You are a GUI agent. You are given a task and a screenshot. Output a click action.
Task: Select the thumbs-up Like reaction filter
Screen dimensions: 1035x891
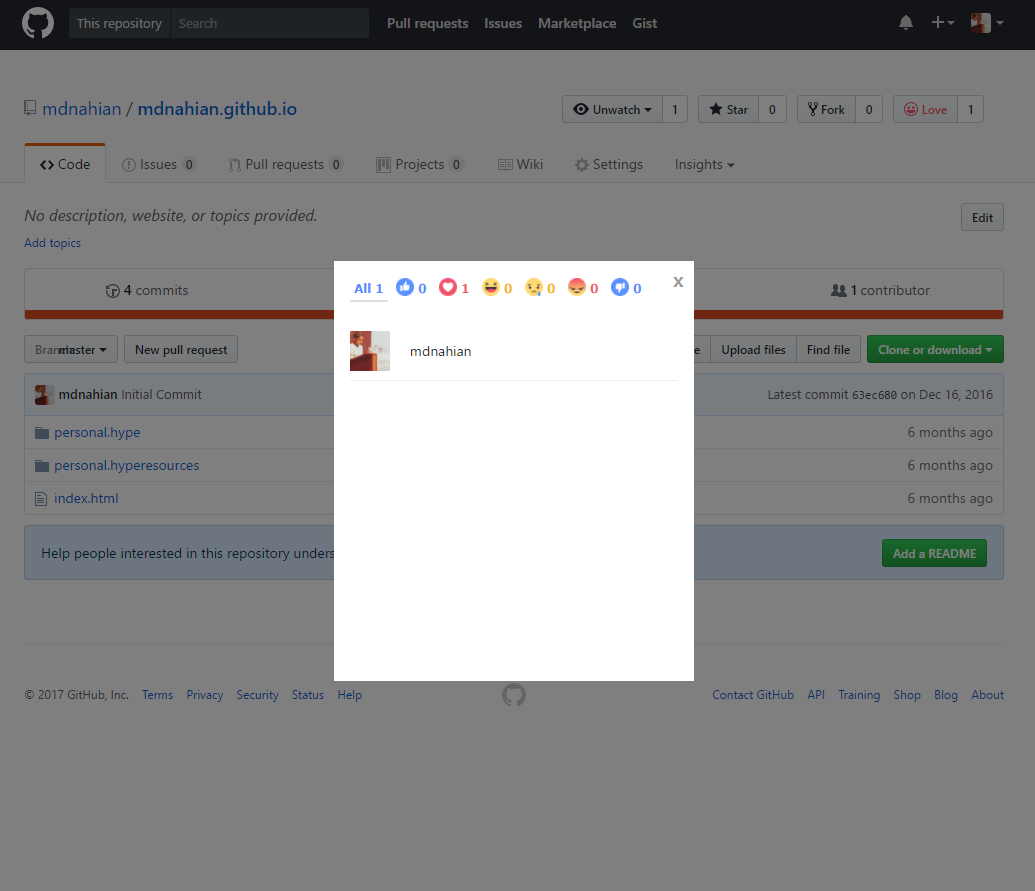pyautogui.click(x=411, y=288)
